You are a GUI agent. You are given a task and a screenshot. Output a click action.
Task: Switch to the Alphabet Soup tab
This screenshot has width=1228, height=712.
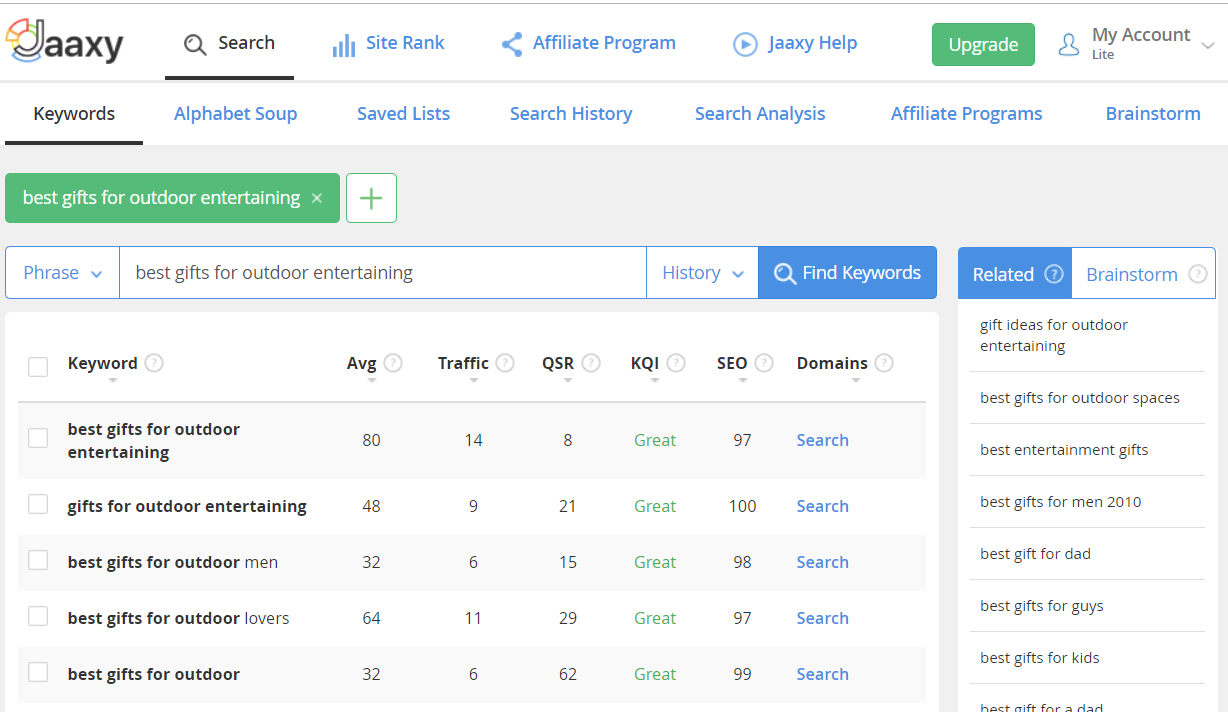[235, 114]
